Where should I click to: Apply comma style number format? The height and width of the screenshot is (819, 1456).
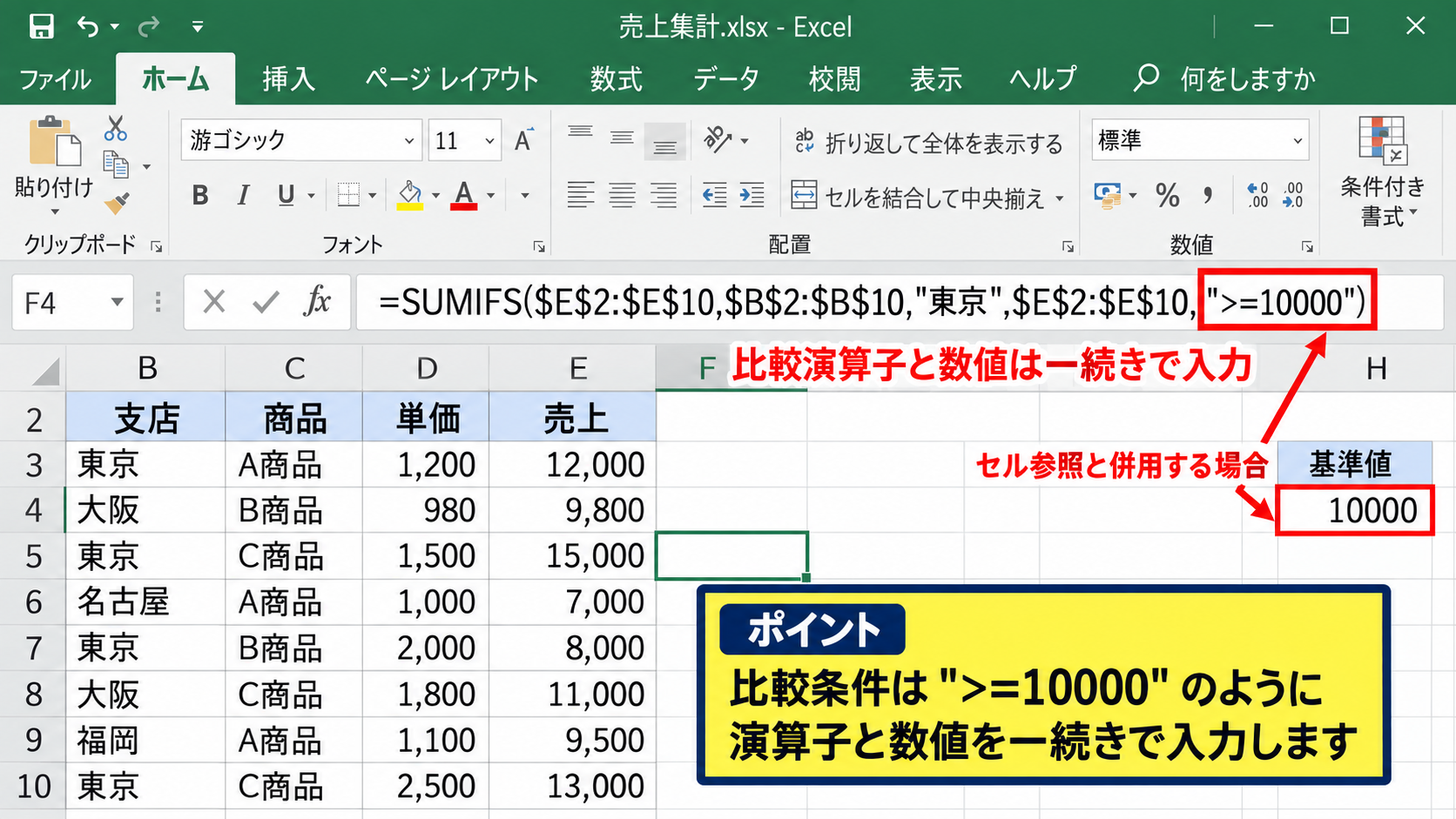point(1208,195)
